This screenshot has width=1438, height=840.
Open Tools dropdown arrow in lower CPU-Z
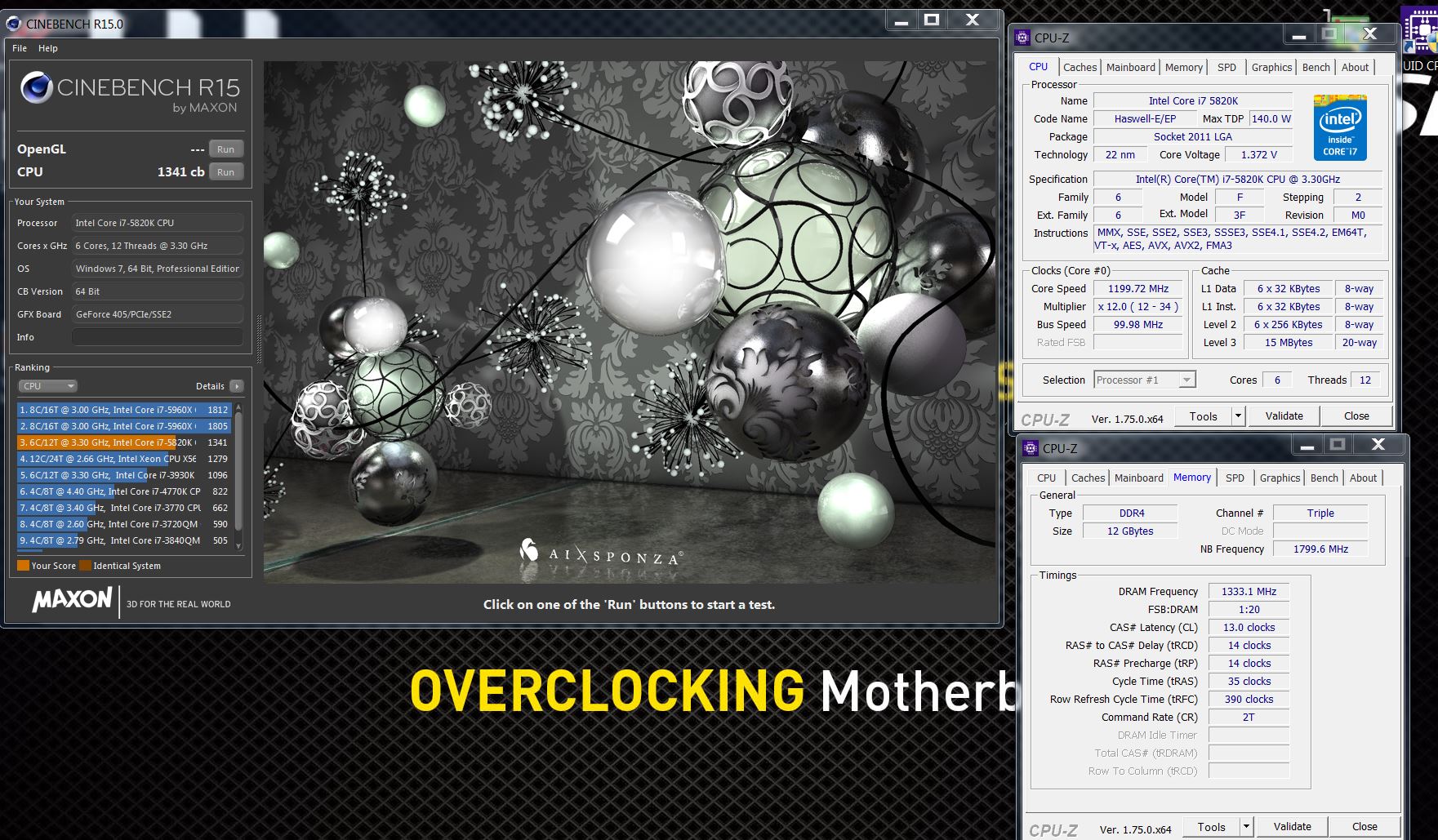click(x=1246, y=827)
